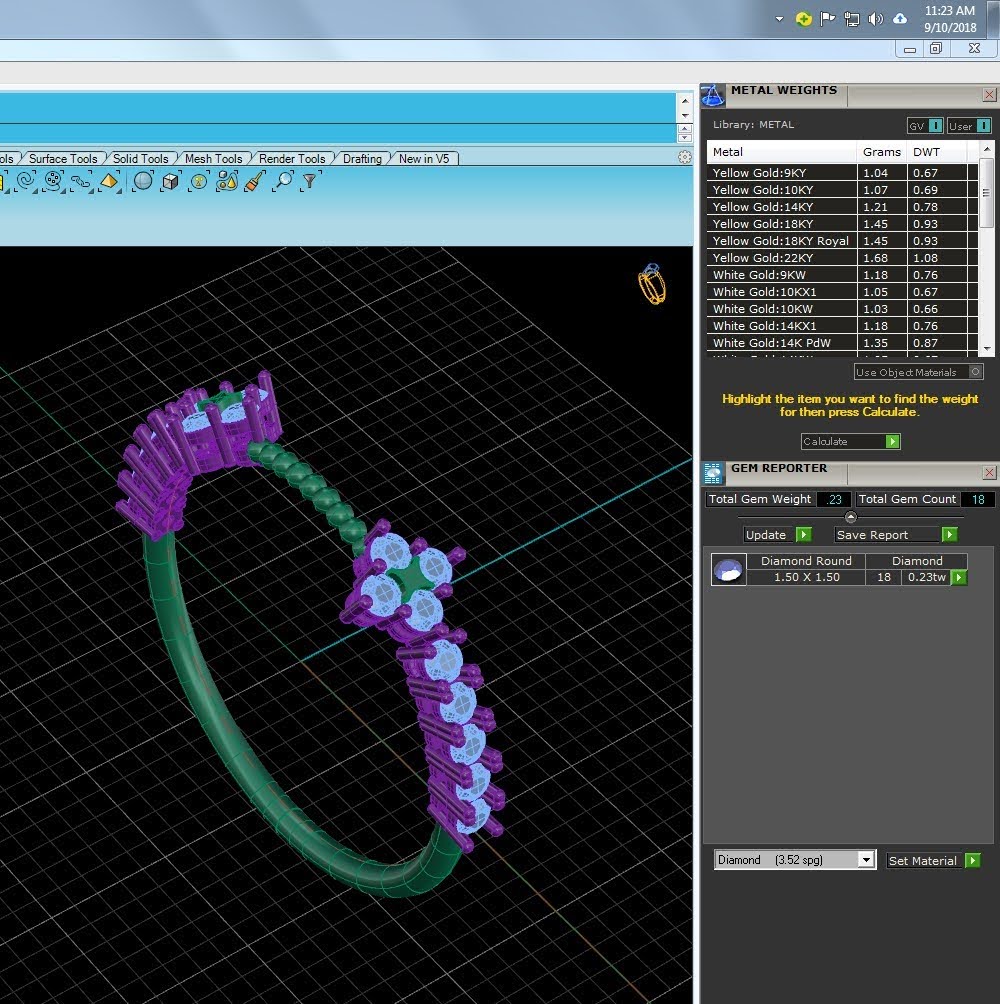Click the Set Material button
The width and height of the screenshot is (1000, 1004).
933,861
